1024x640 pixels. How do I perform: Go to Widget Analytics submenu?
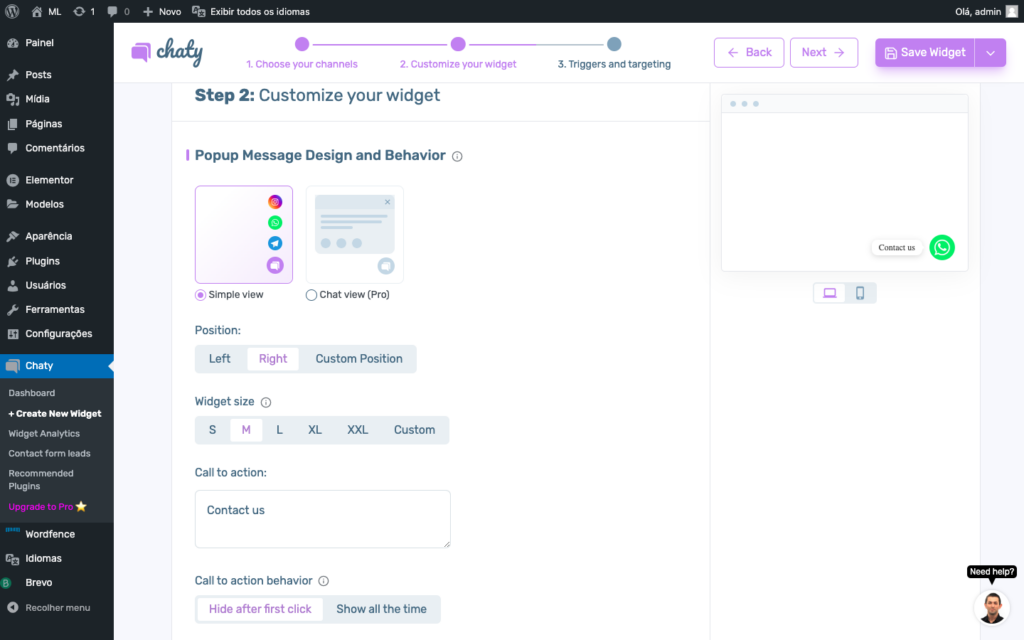point(44,433)
